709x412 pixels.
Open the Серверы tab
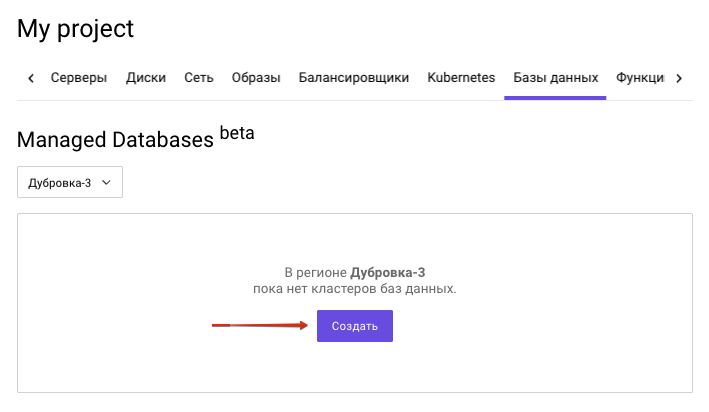click(x=78, y=78)
